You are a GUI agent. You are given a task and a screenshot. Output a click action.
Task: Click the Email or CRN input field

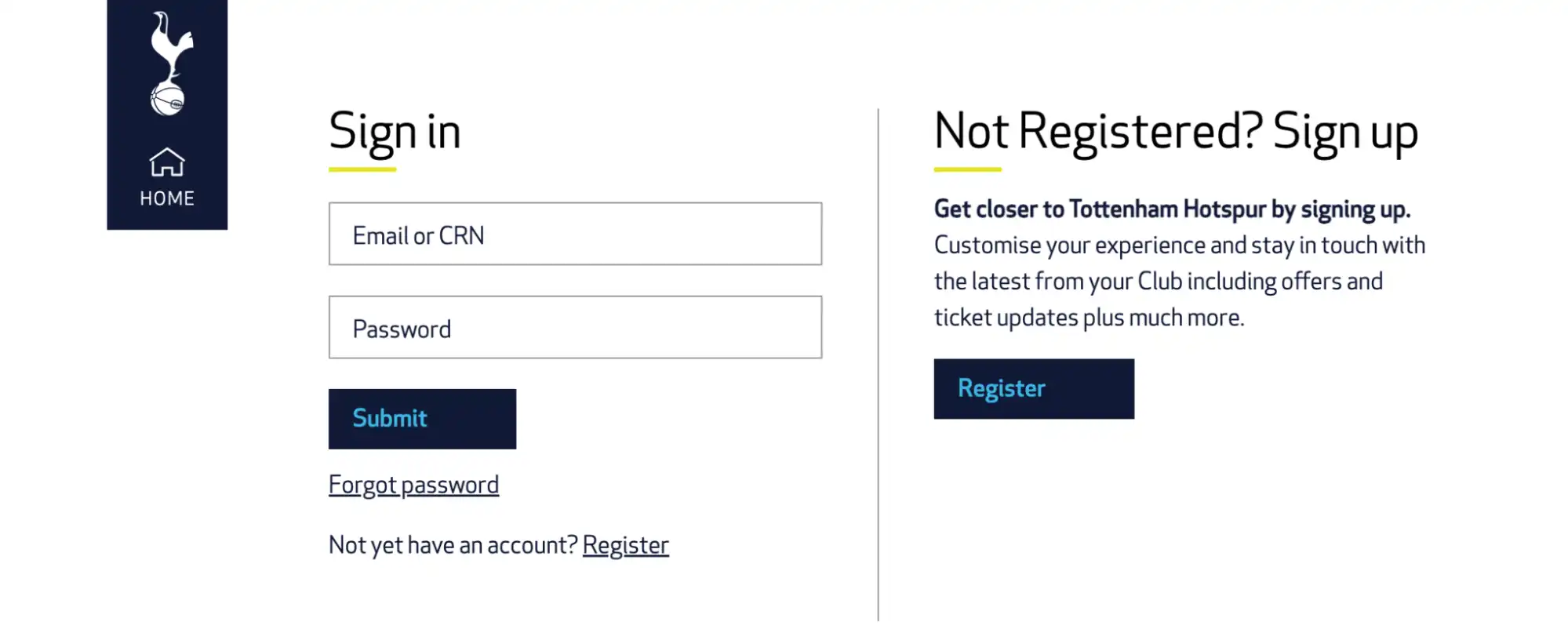575,234
